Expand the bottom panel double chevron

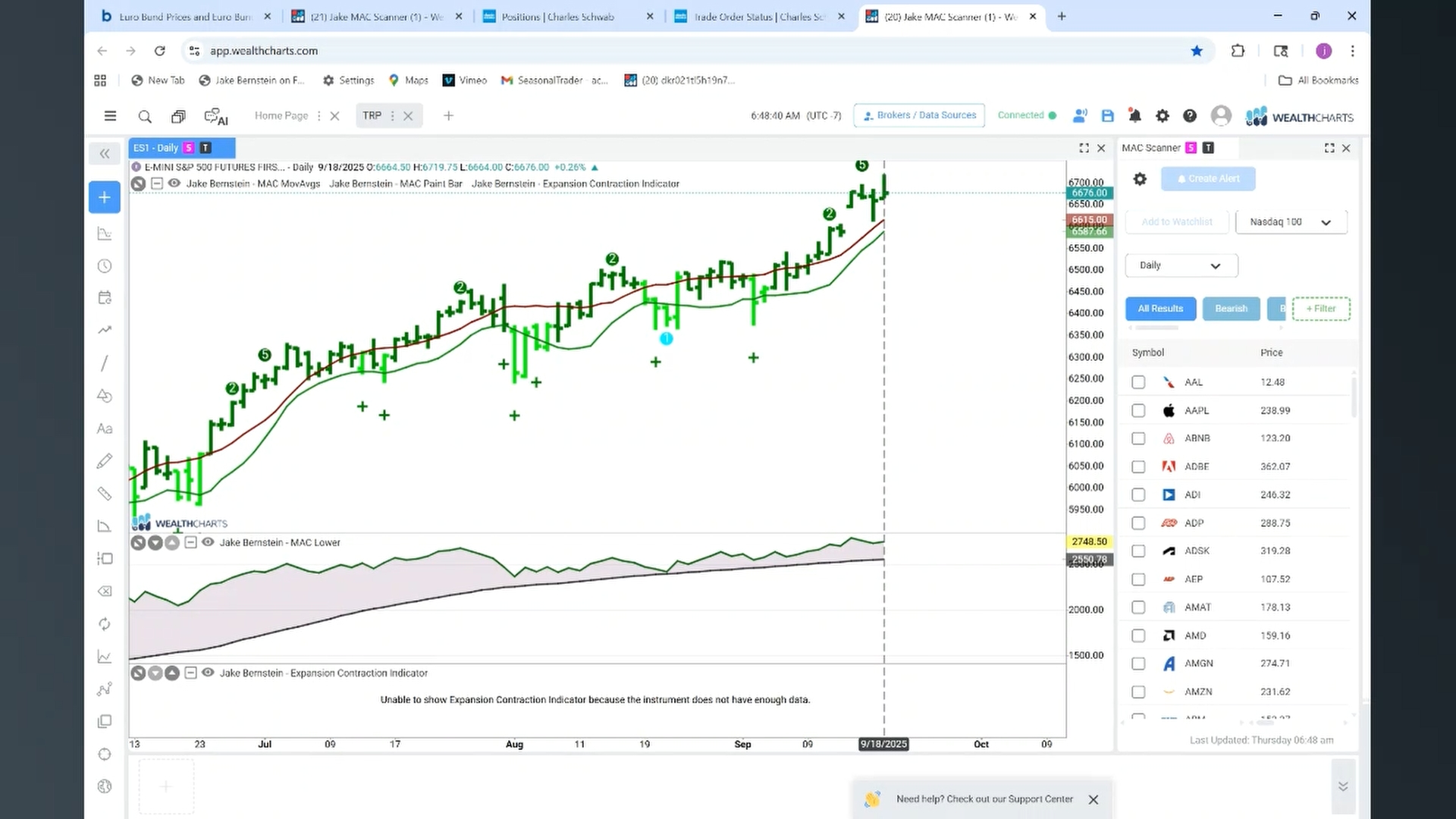(x=1343, y=786)
